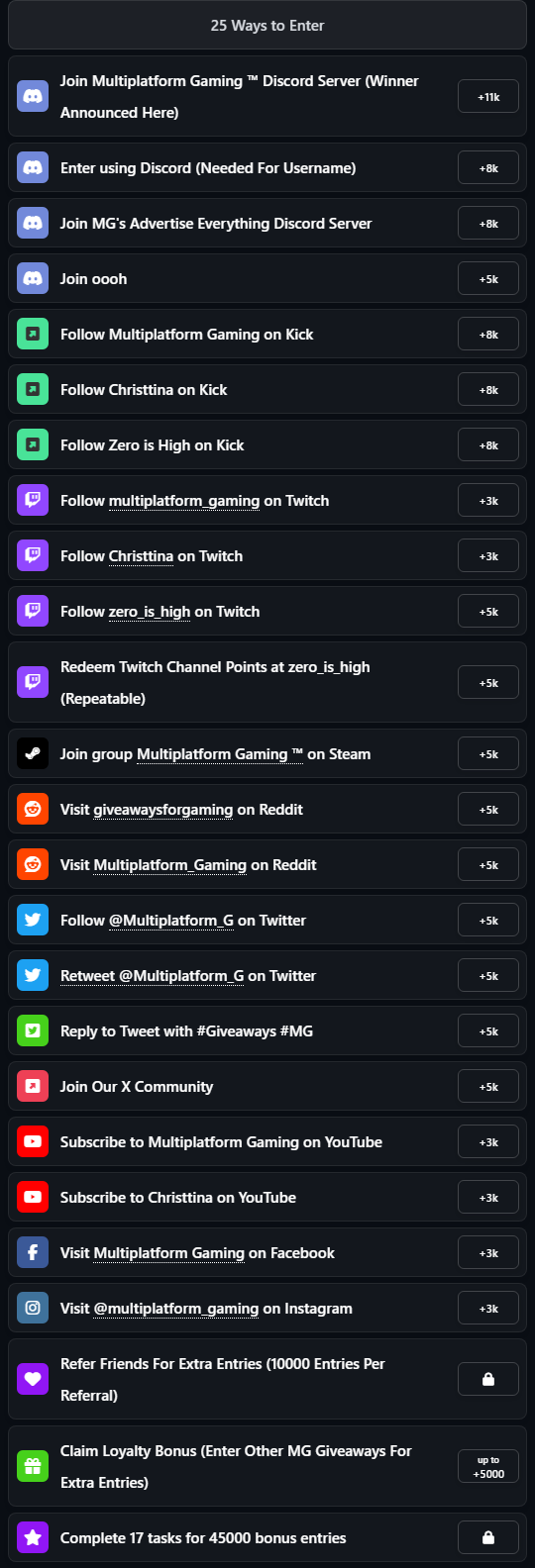Click gift icon beside Claim Loyalty Bonus
The width and height of the screenshot is (535, 1568).
tap(33, 1467)
